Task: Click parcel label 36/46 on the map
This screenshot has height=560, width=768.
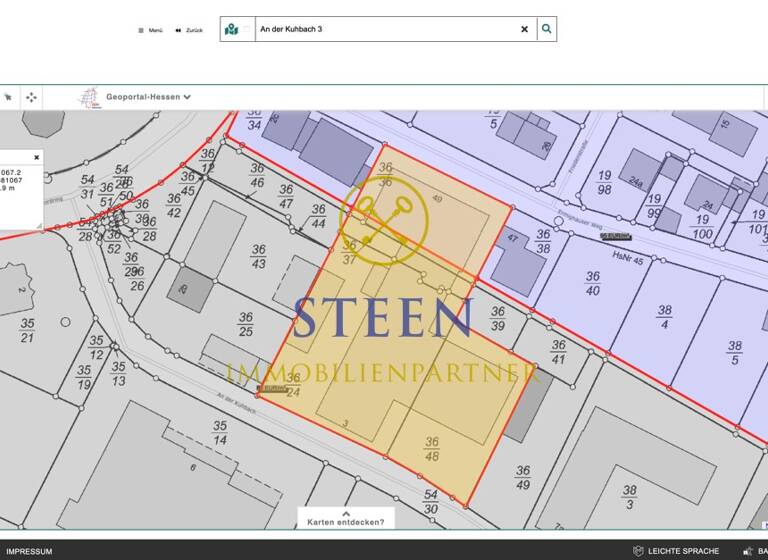Action: [257, 175]
